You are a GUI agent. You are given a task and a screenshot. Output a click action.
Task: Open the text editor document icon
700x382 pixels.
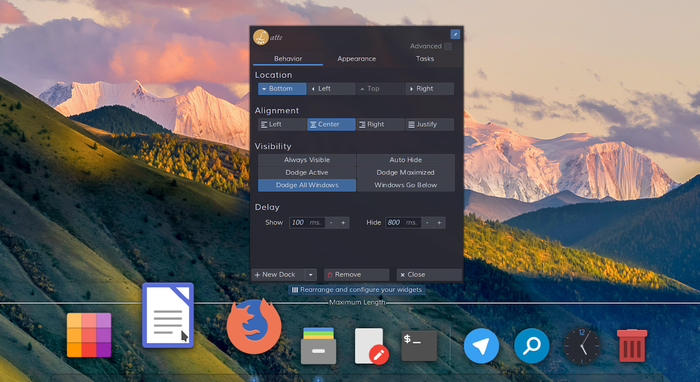[371, 346]
